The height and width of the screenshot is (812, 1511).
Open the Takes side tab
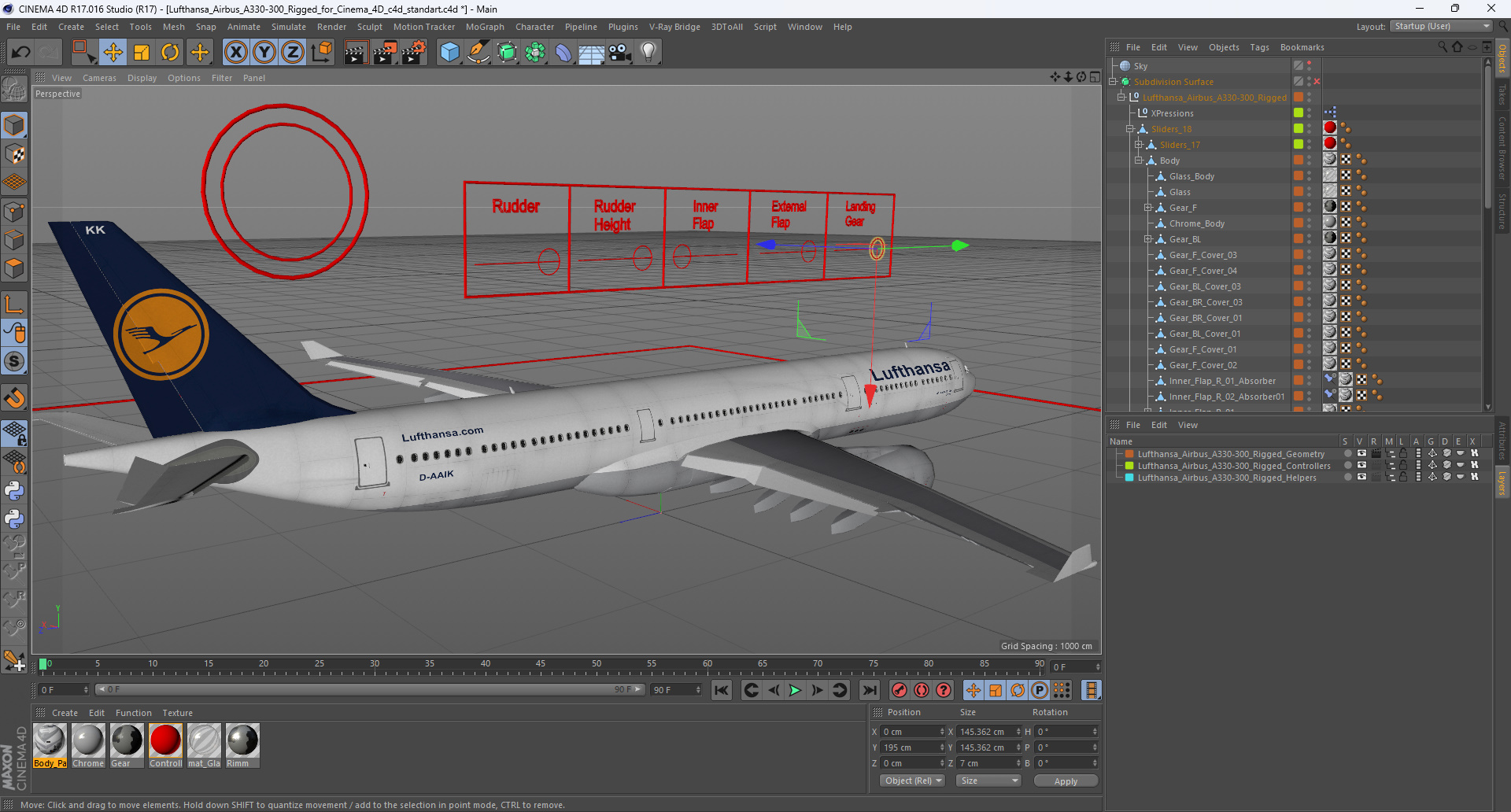[x=1502, y=95]
